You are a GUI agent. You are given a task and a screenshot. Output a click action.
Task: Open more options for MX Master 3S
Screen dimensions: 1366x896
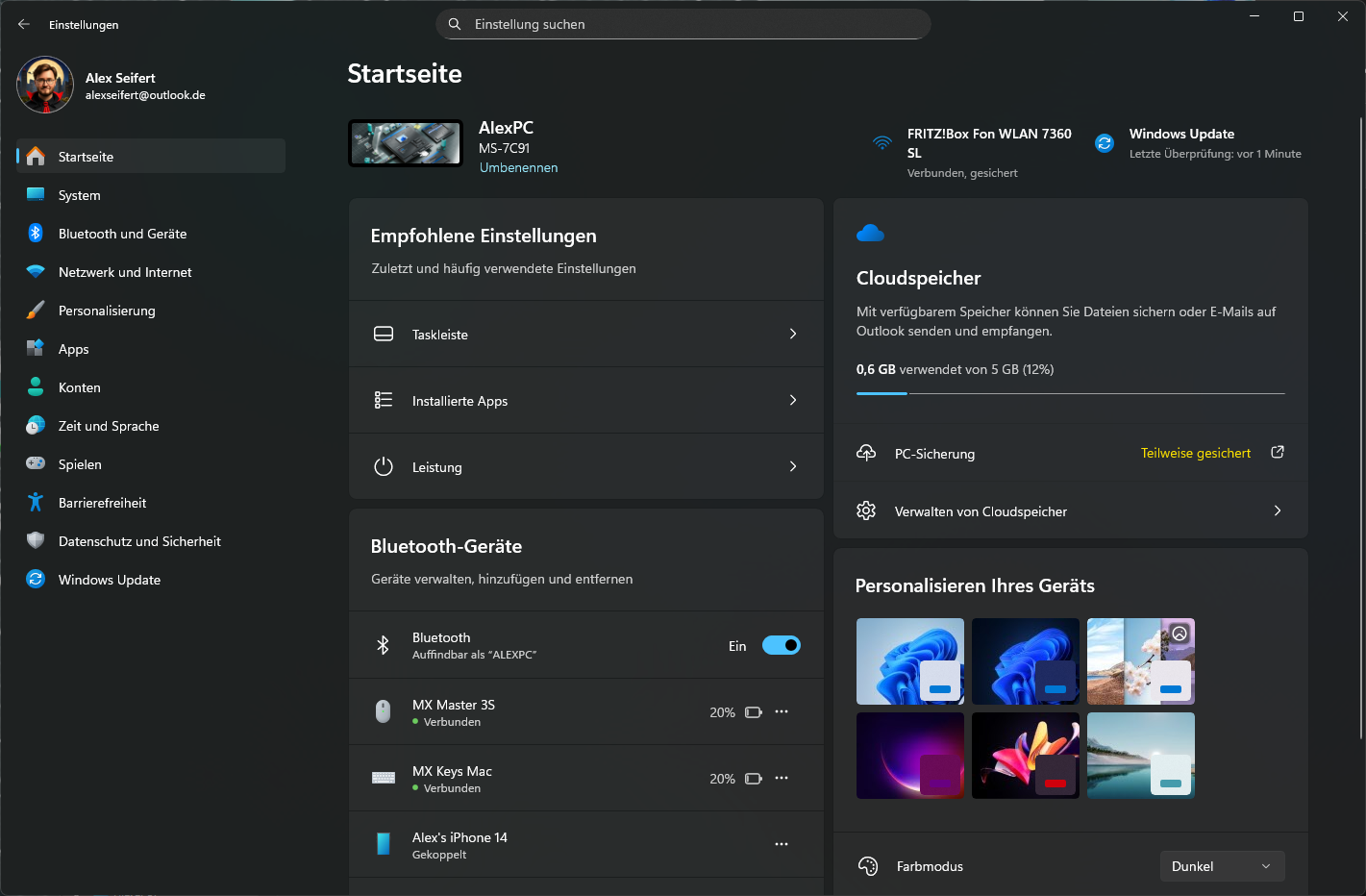(782, 712)
